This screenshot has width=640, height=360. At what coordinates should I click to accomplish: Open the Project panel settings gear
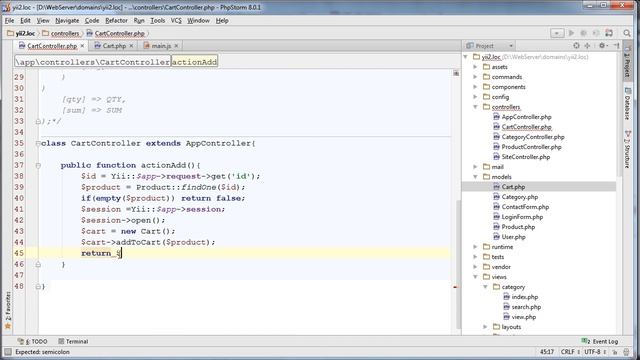[x=602, y=46]
